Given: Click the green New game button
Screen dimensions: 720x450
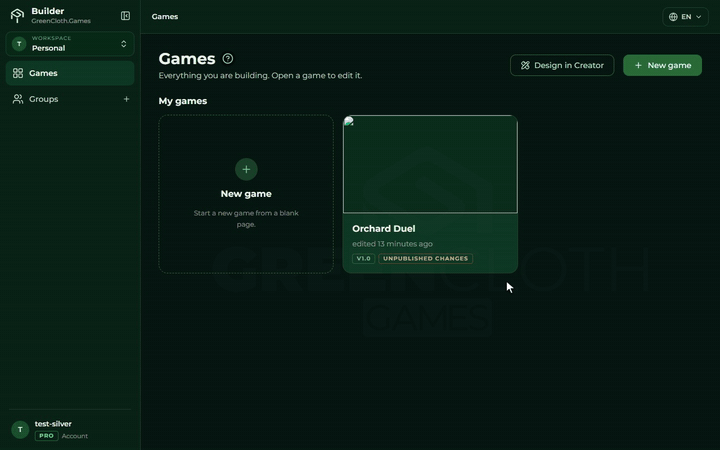Looking at the screenshot, I should (x=662, y=65).
